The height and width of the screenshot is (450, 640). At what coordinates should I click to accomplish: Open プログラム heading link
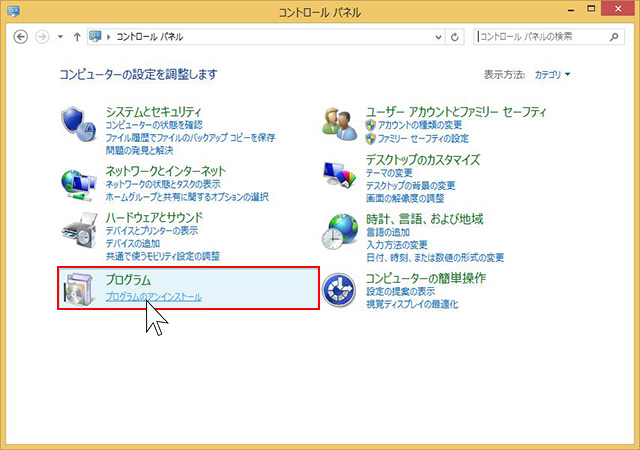(128, 280)
